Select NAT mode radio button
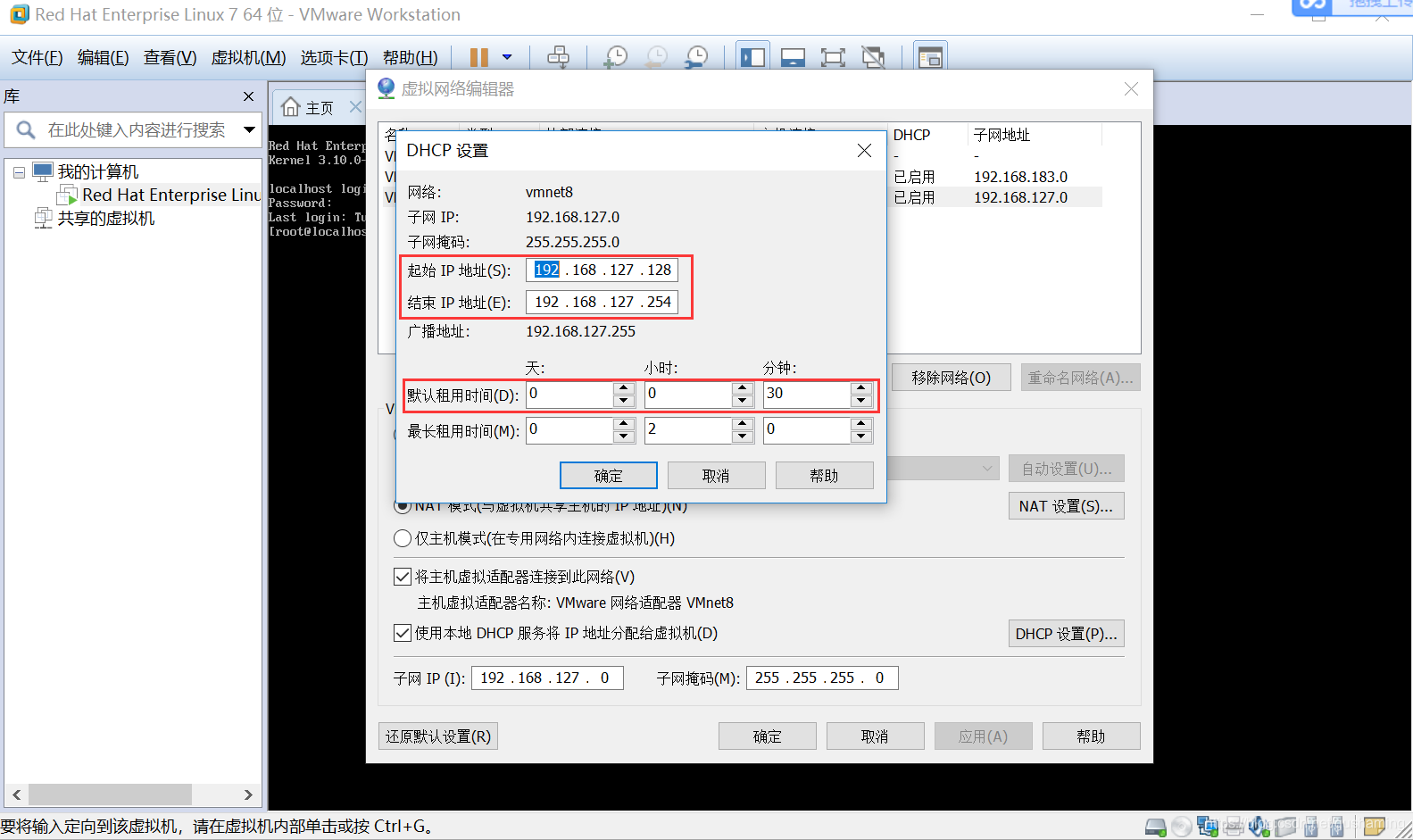This screenshot has height=840, width=1413. coord(403,506)
